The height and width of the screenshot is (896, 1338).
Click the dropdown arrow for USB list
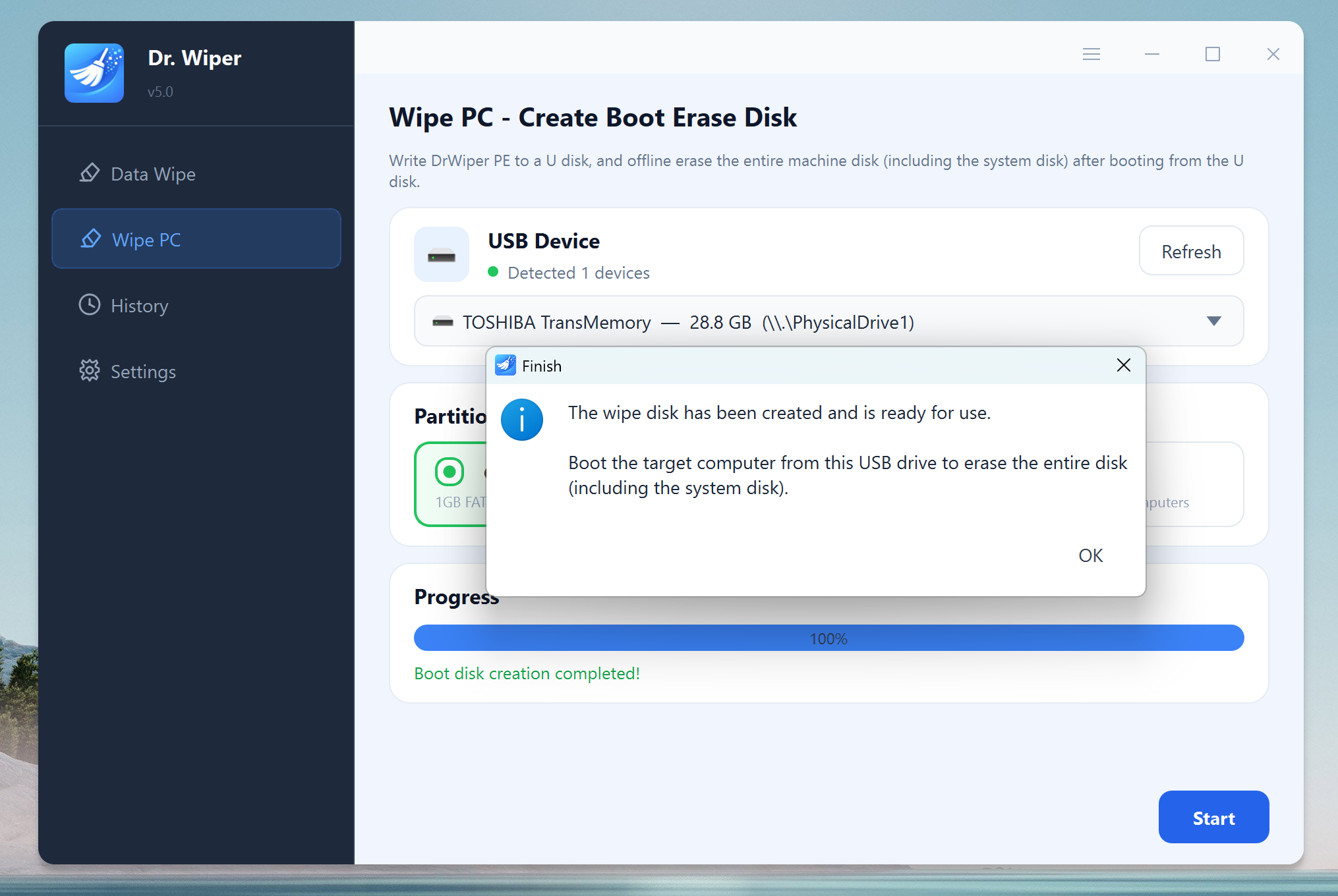pyautogui.click(x=1214, y=322)
